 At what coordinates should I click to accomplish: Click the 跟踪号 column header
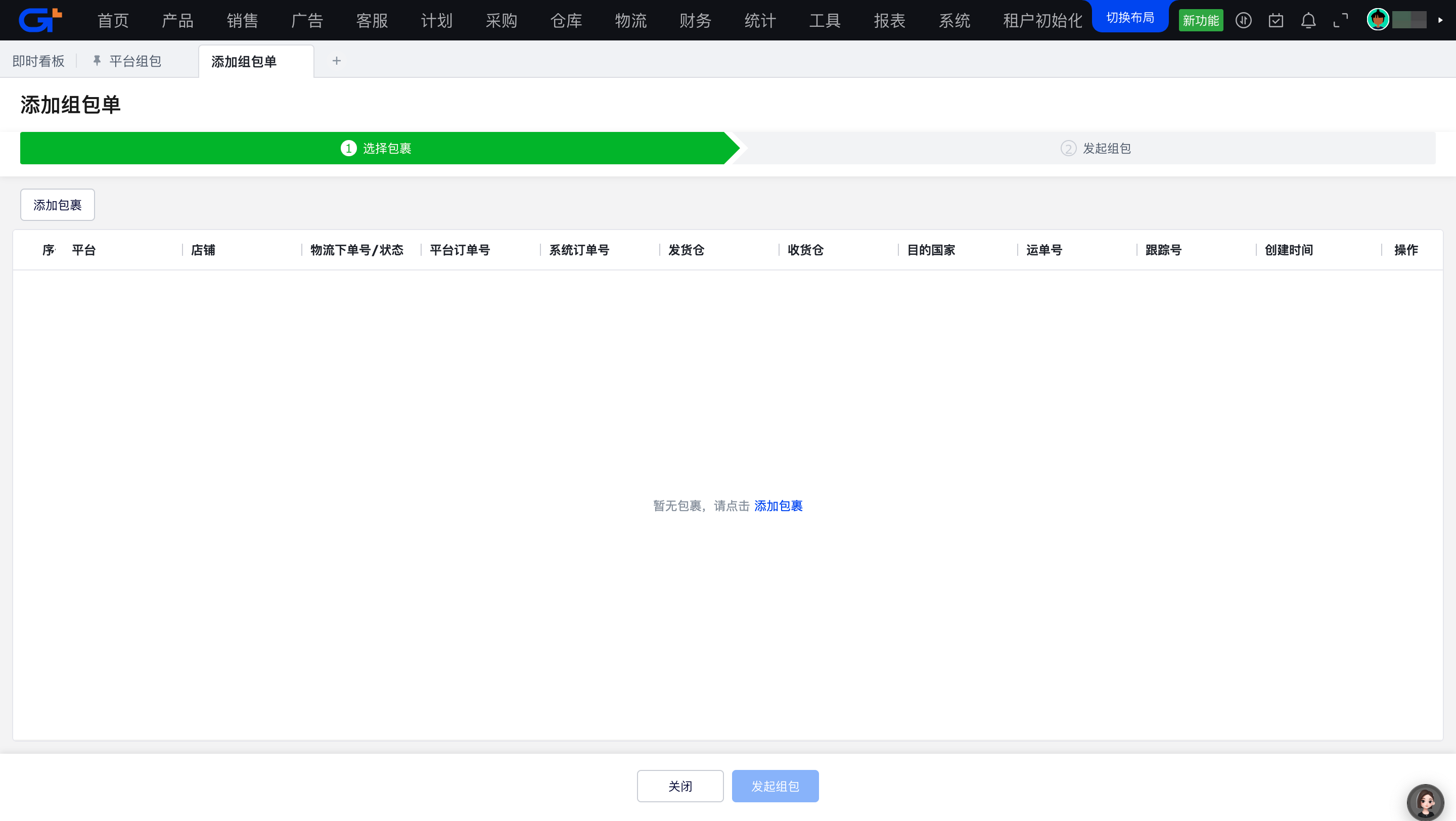click(1163, 250)
